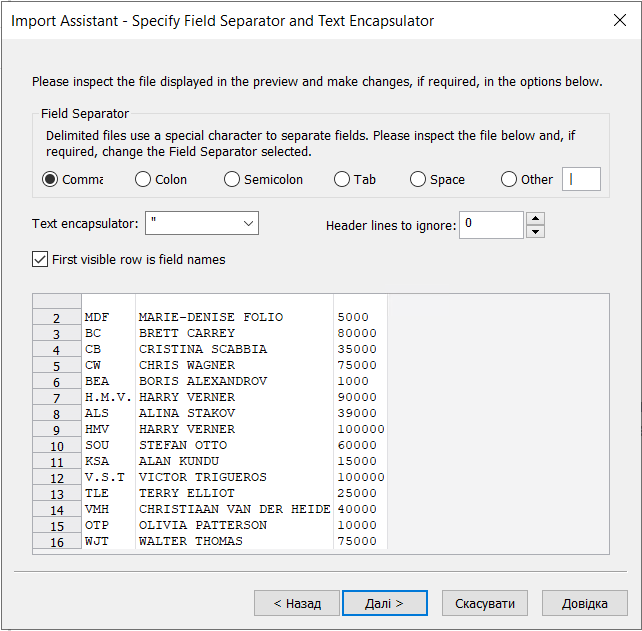Viewport: 642px width, 631px height.
Task: Click the 15000 value cell
Action: pos(360,461)
